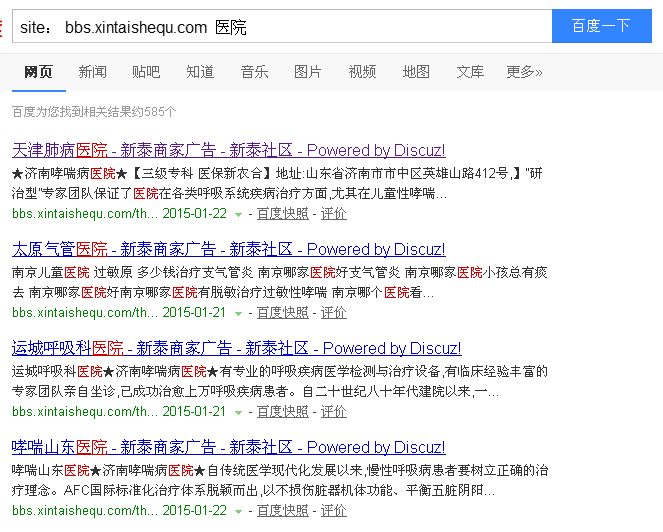Select the 知道 tab
Viewport: 663px width, 532px height.
(x=200, y=72)
